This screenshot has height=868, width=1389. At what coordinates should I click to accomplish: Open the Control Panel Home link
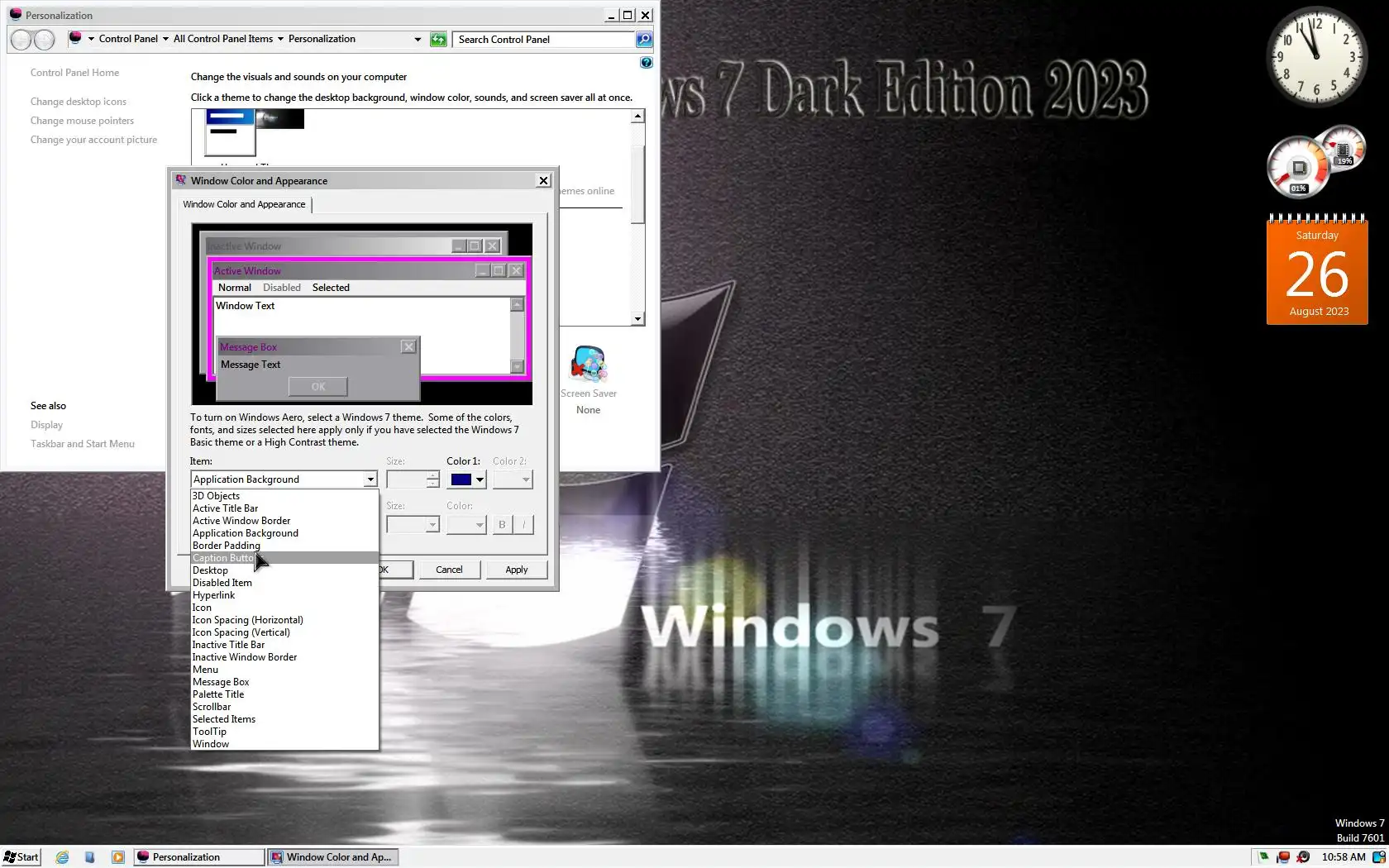[74, 73]
